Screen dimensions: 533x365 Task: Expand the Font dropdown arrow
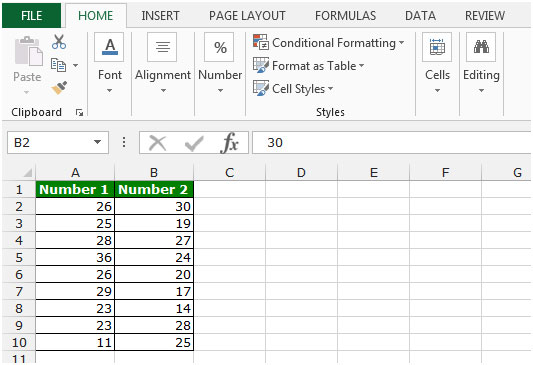[x=109, y=90]
